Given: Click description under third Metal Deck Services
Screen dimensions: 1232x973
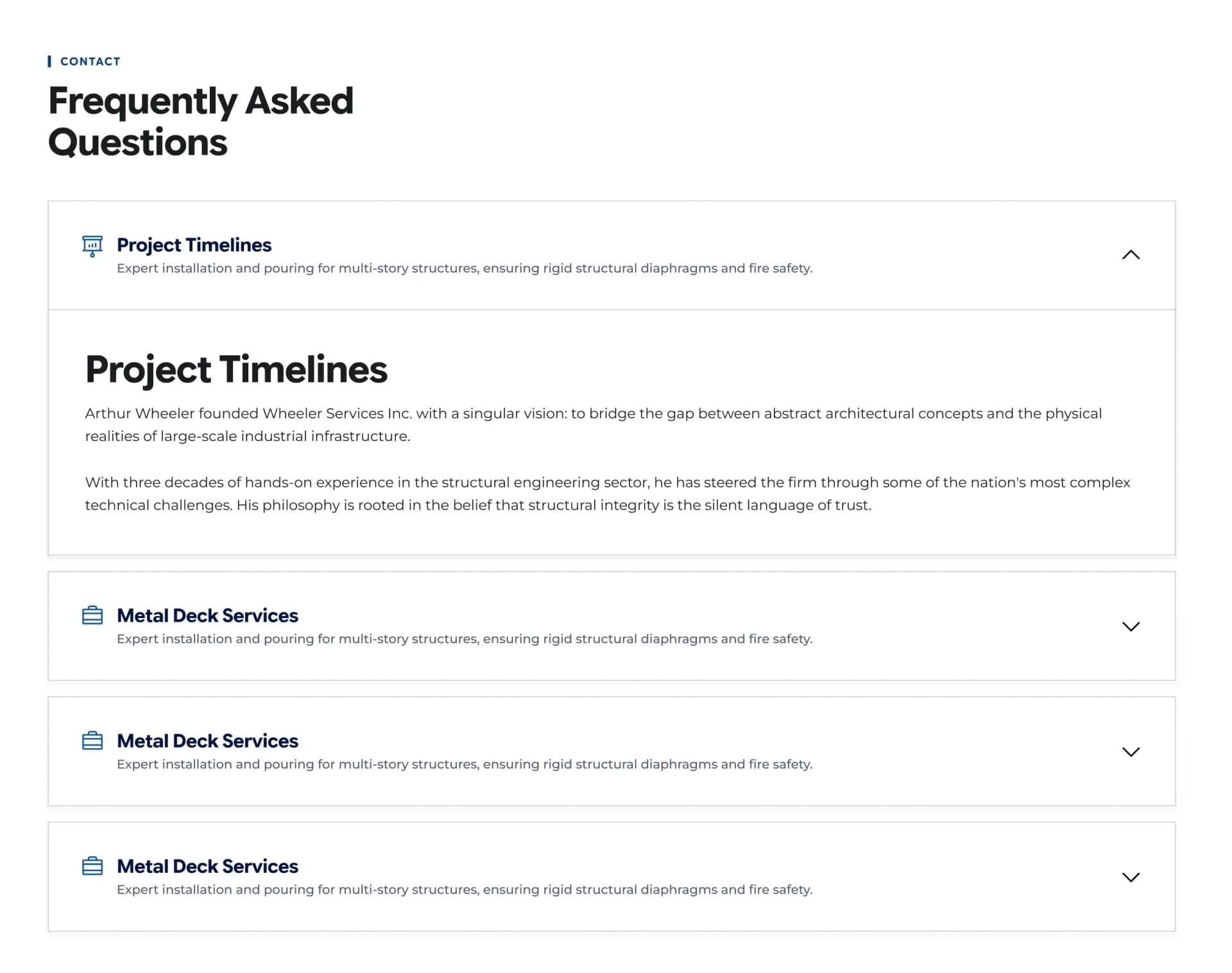Looking at the screenshot, I should (465, 889).
